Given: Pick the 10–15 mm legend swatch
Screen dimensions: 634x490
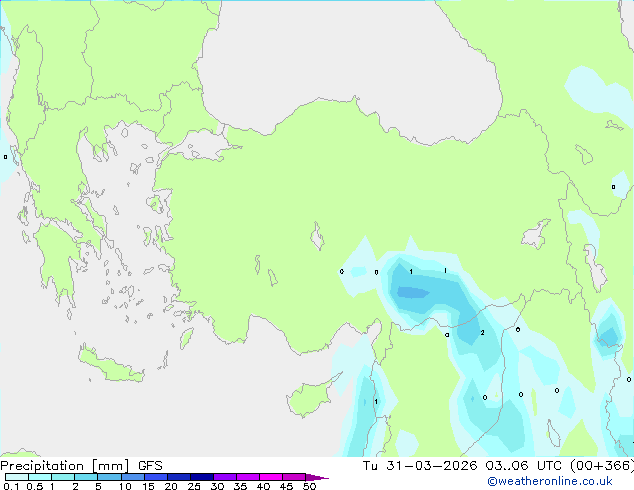Looking at the screenshot, I should (132, 477).
